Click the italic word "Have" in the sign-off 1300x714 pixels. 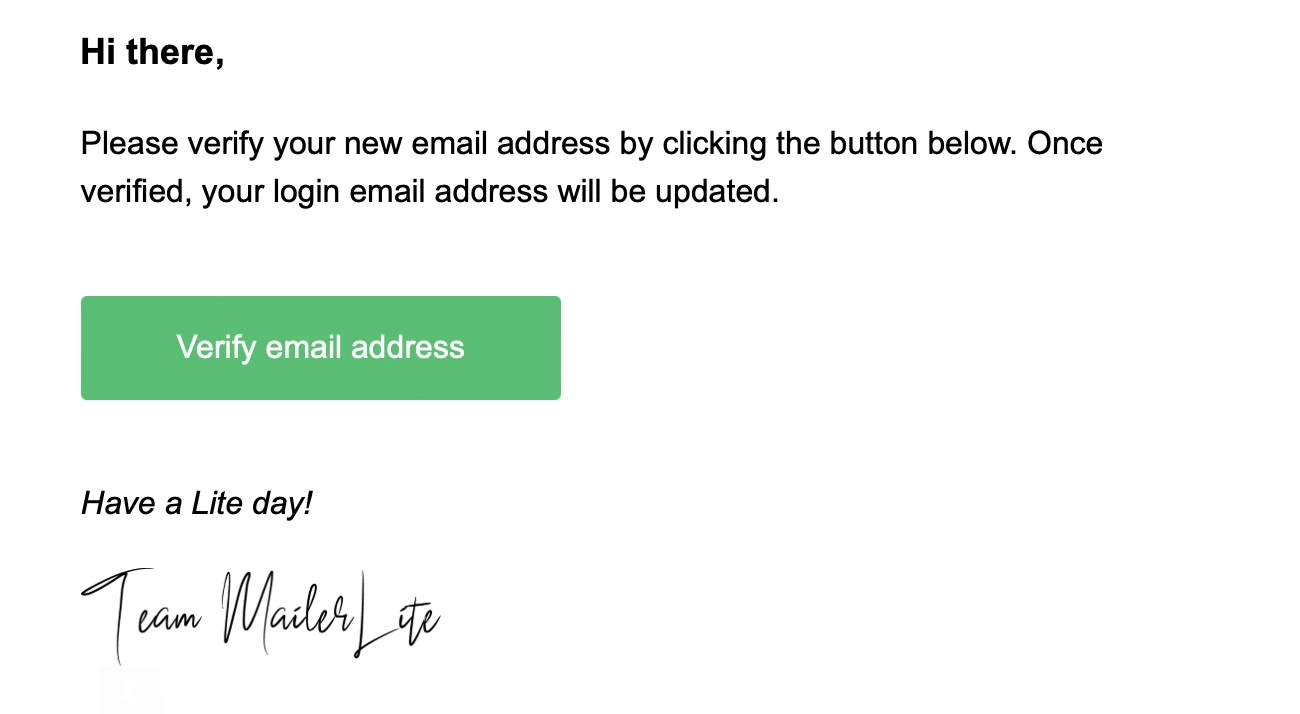pos(119,503)
